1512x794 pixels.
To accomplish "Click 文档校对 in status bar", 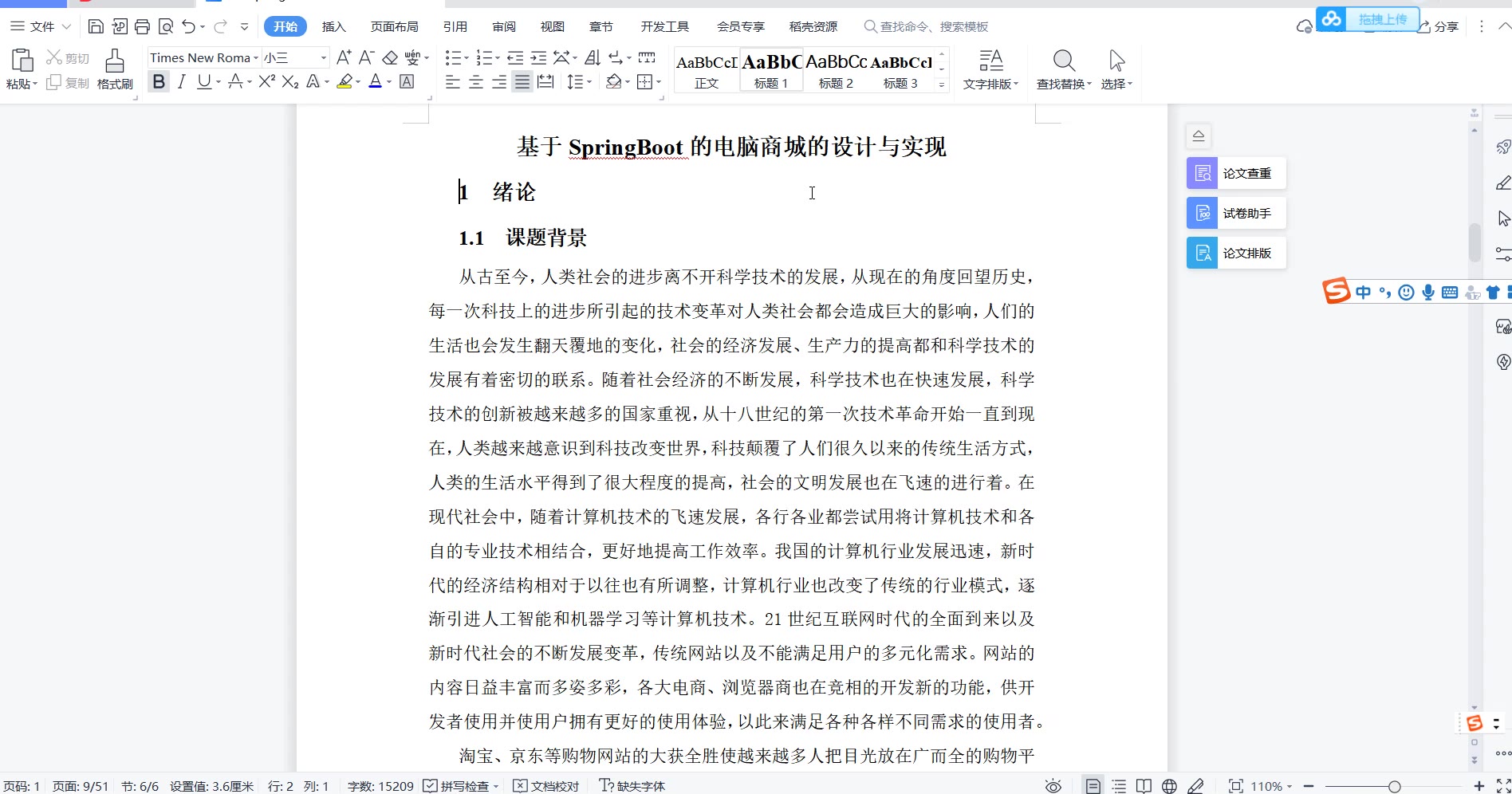I will pos(546,786).
